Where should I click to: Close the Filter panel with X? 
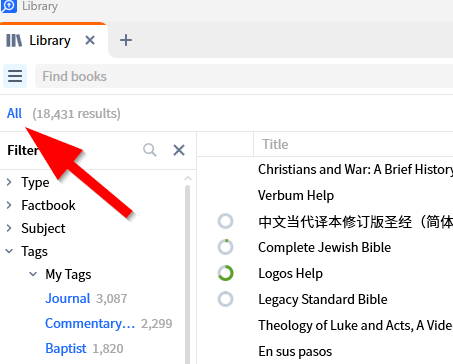[179, 150]
